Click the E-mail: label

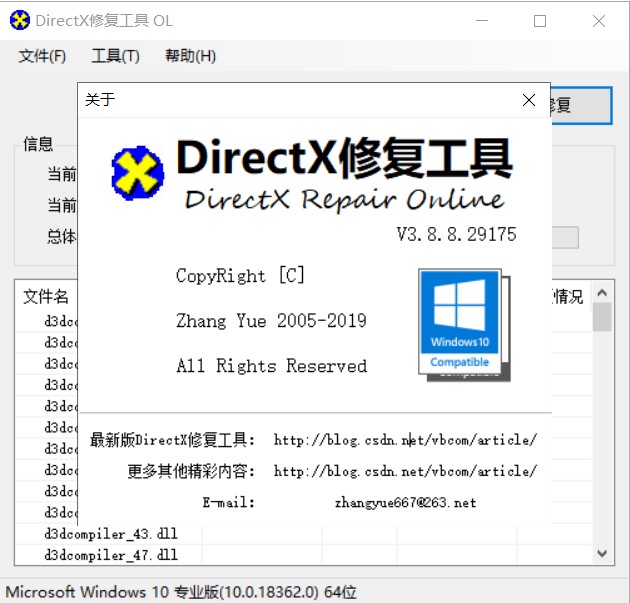[x=229, y=503]
